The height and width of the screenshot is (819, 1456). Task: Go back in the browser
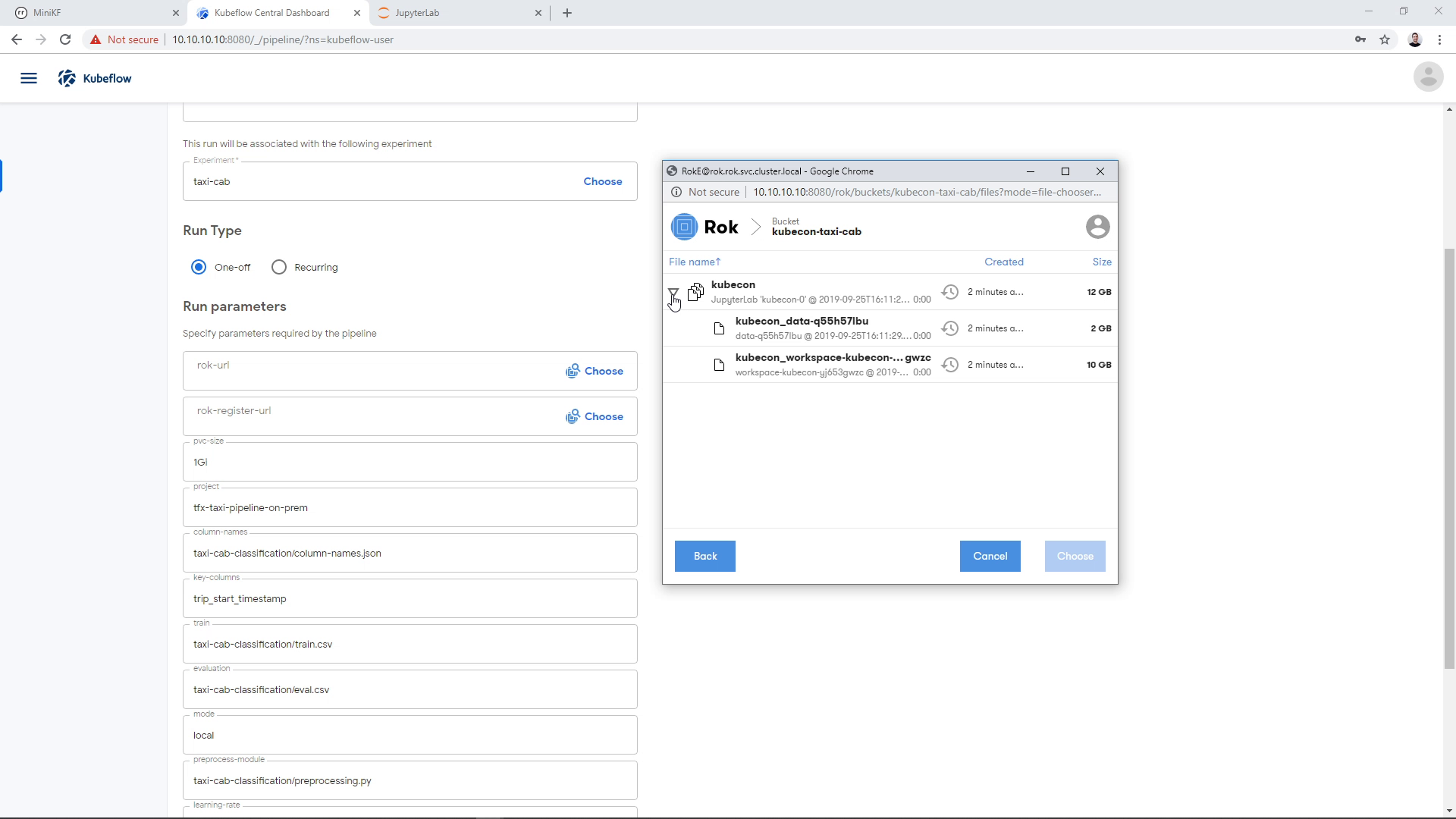pos(16,39)
